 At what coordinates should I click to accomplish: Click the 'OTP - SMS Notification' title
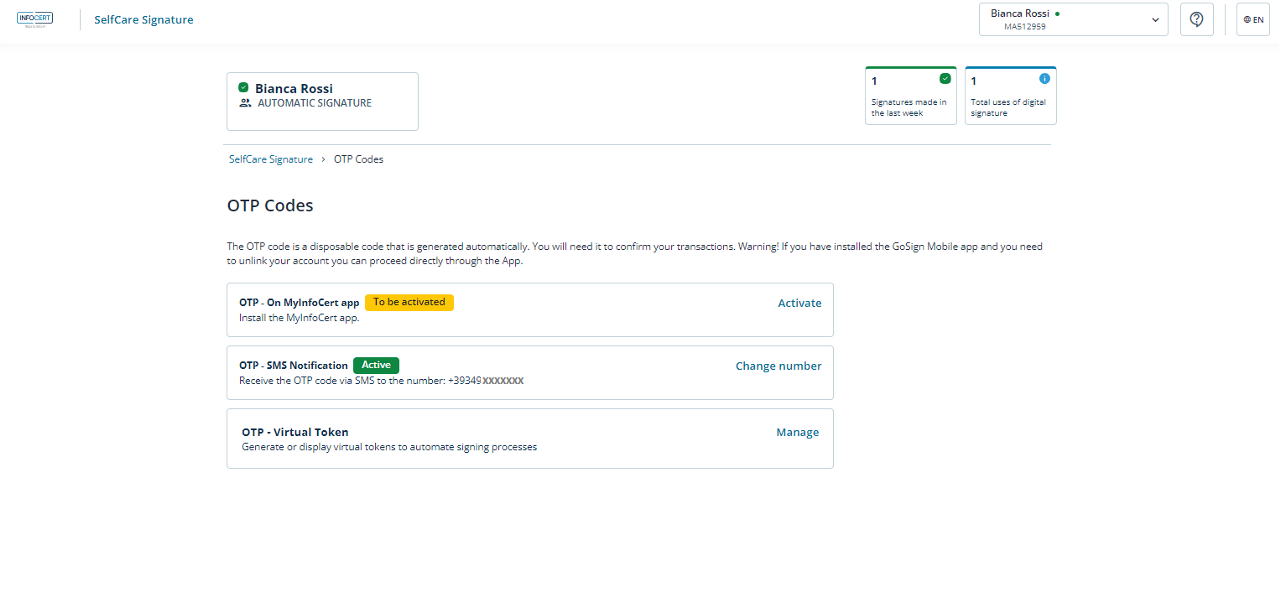tap(294, 365)
